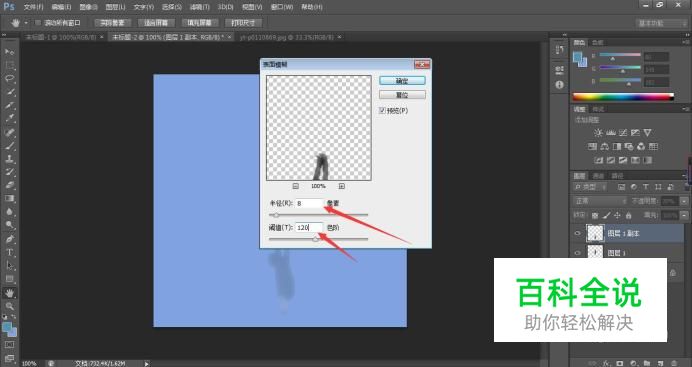Hide the 图层 1 layer
The image size is (692, 367).
pos(577,253)
